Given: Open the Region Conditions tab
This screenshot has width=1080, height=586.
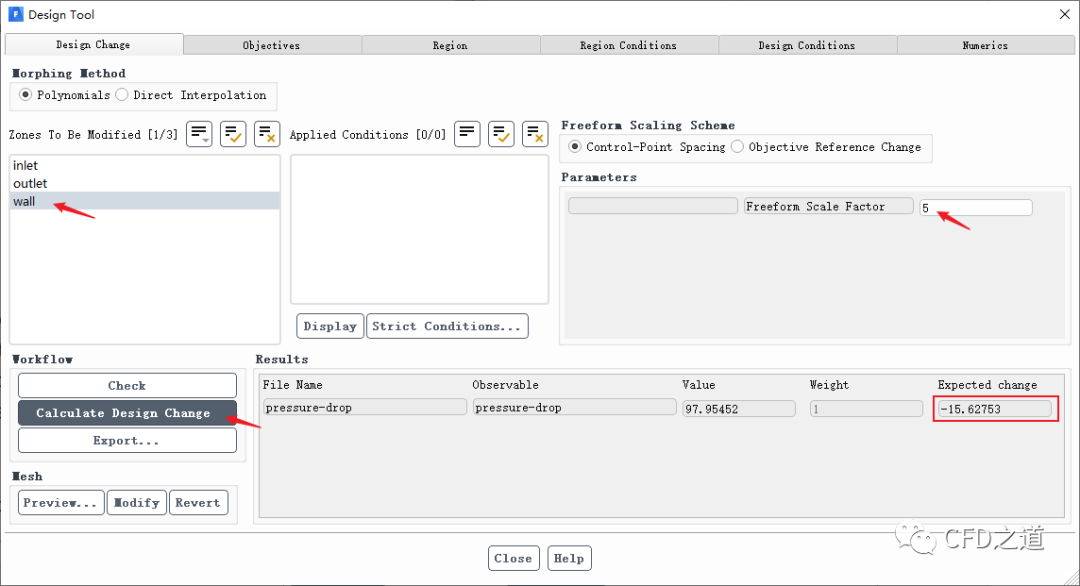Looking at the screenshot, I should coord(628,45).
